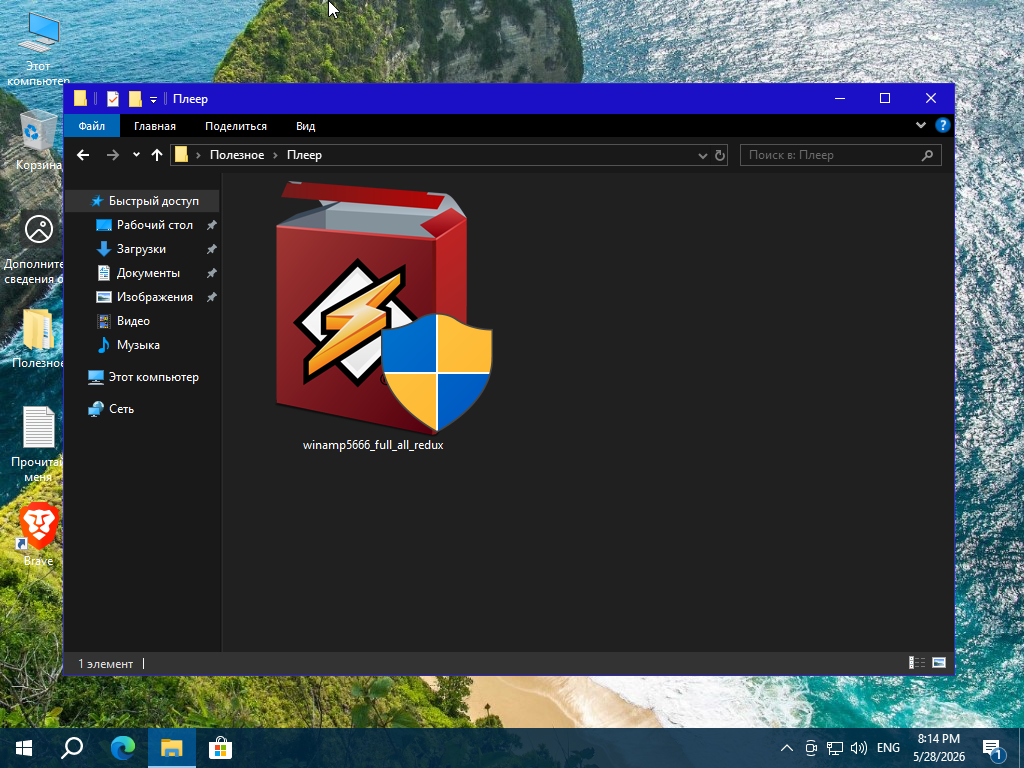
Task: Select Сеть in navigation pane
Action: (x=121, y=409)
